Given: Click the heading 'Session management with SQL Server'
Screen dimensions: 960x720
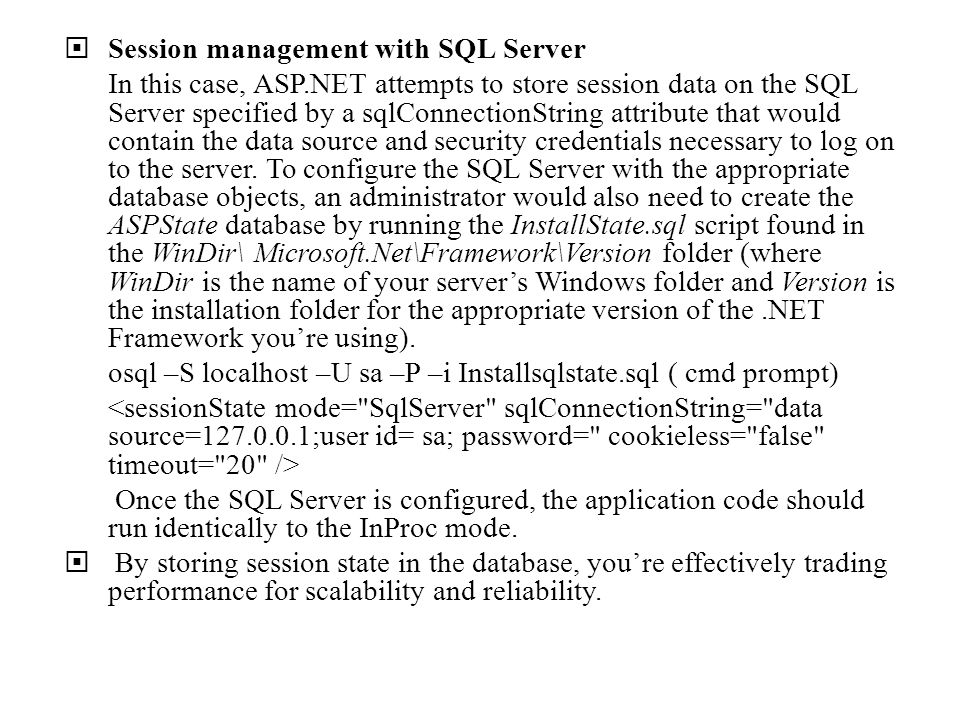Looking at the screenshot, I should 347,50.
